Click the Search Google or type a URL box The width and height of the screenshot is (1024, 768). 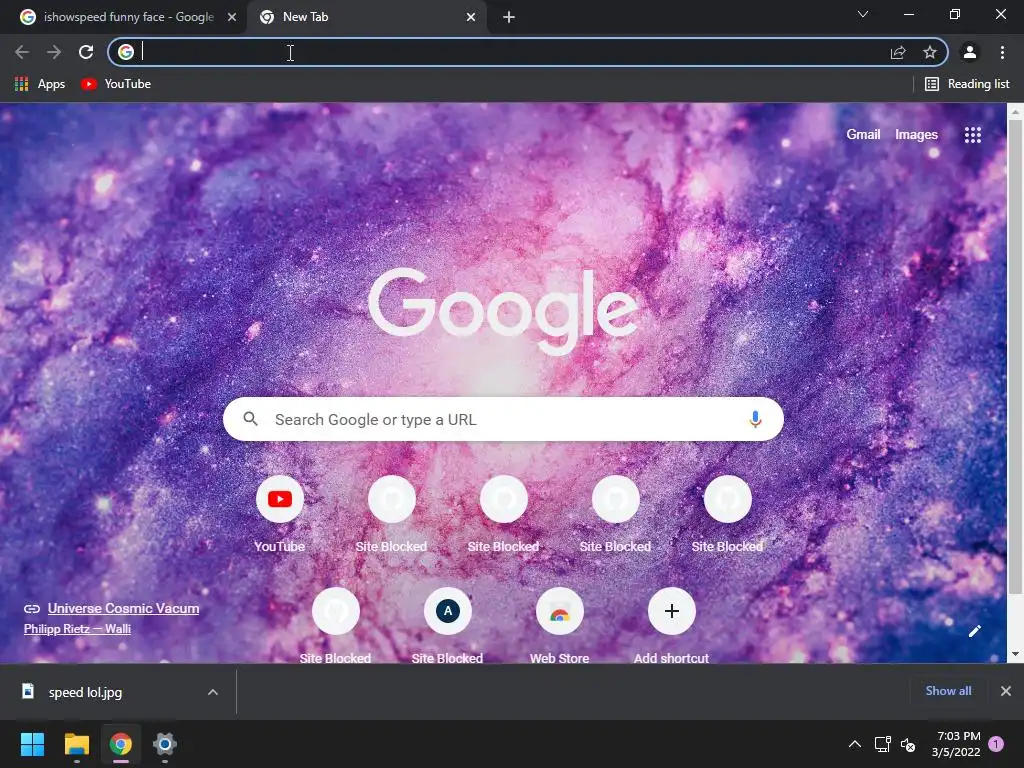point(503,419)
